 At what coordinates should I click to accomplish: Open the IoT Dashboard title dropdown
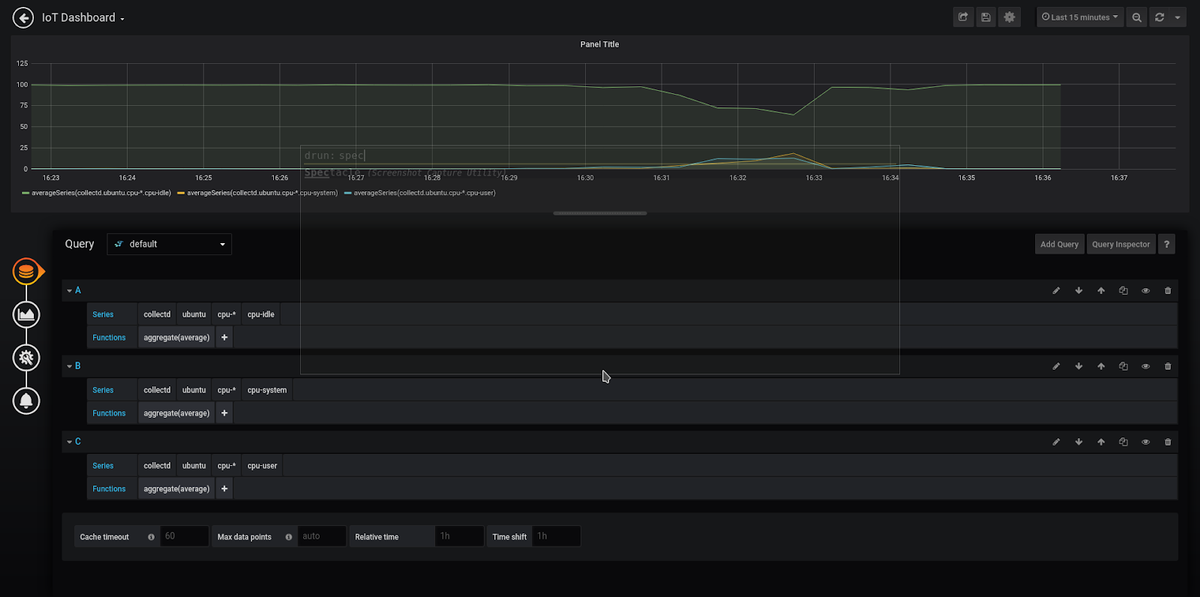[83, 18]
